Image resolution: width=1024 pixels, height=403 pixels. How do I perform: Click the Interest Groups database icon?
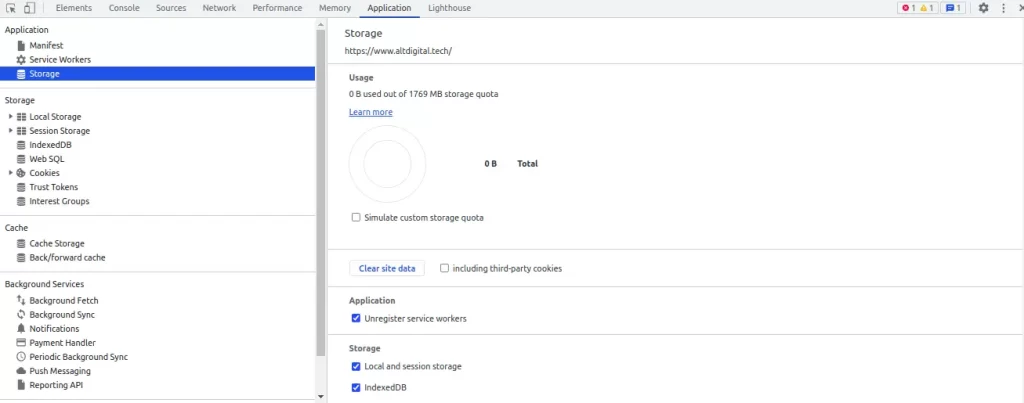tap(21, 201)
